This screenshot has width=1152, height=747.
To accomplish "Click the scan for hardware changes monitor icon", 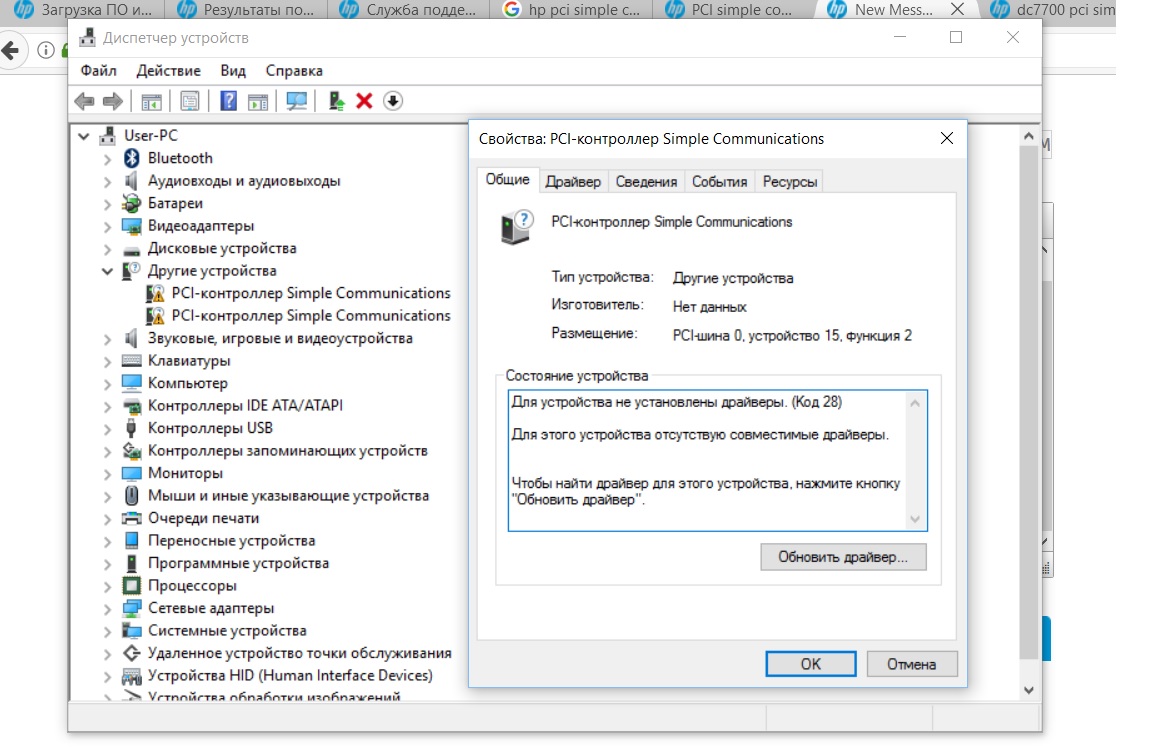I will click(x=297, y=101).
